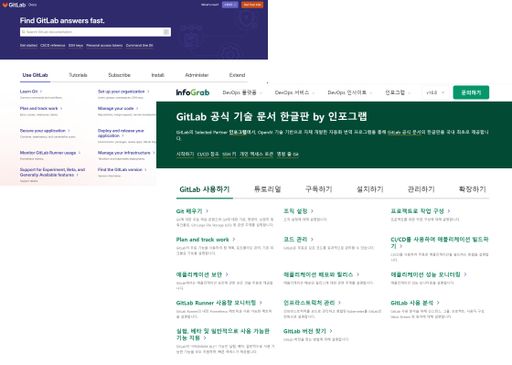512x365 pixels.
Task: Click the green 문의하기 button
Action: [x=471, y=92]
